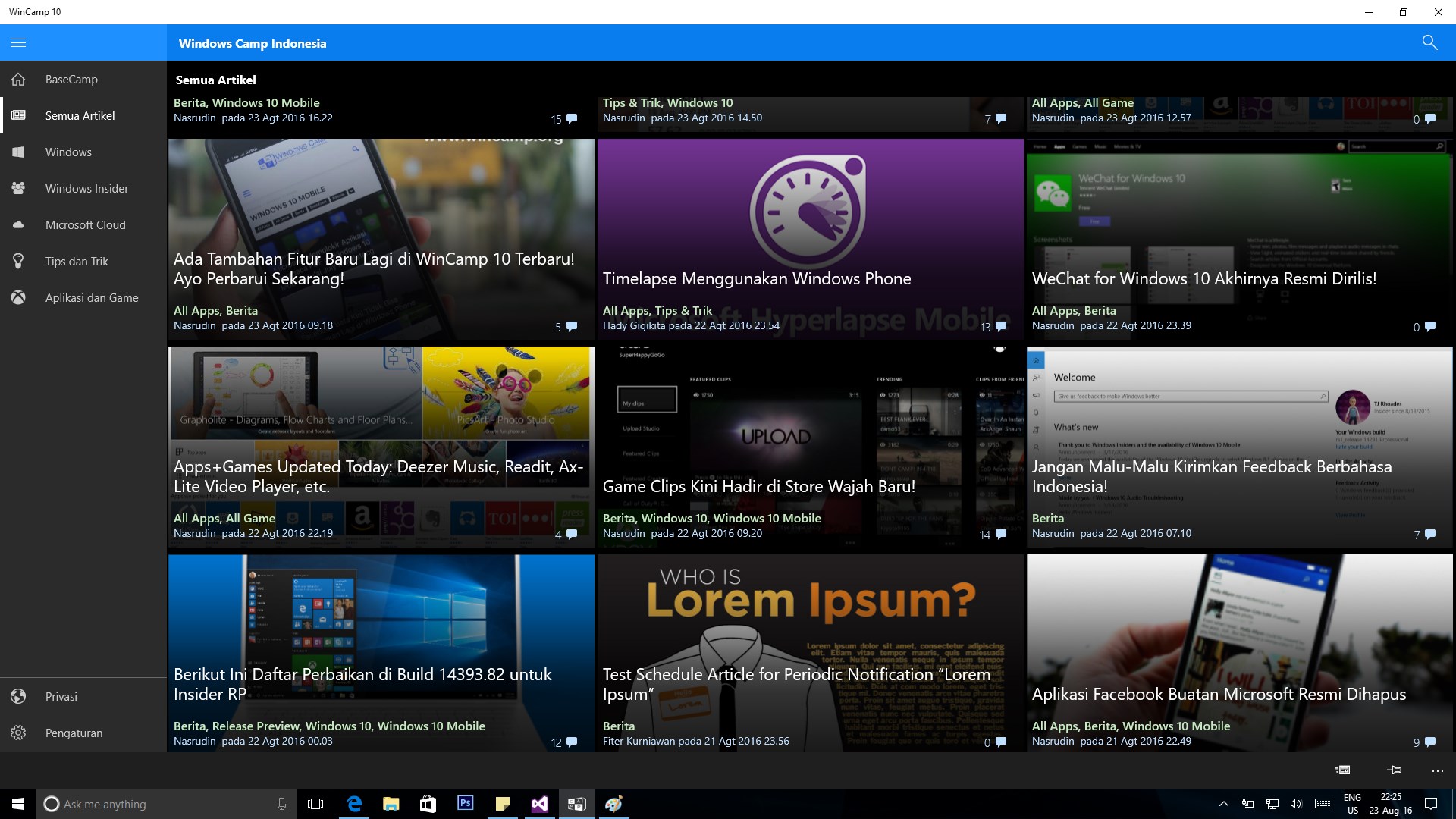The width and height of the screenshot is (1456, 819).
Task: Open Privasi globe item
Action: click(61, 697)
